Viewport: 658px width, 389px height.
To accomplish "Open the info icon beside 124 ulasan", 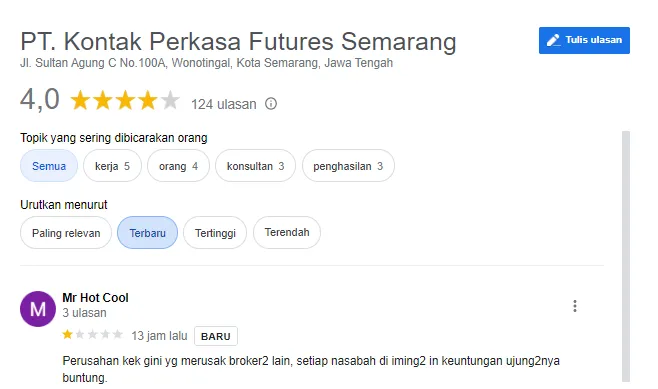I will tap(271, 104).
